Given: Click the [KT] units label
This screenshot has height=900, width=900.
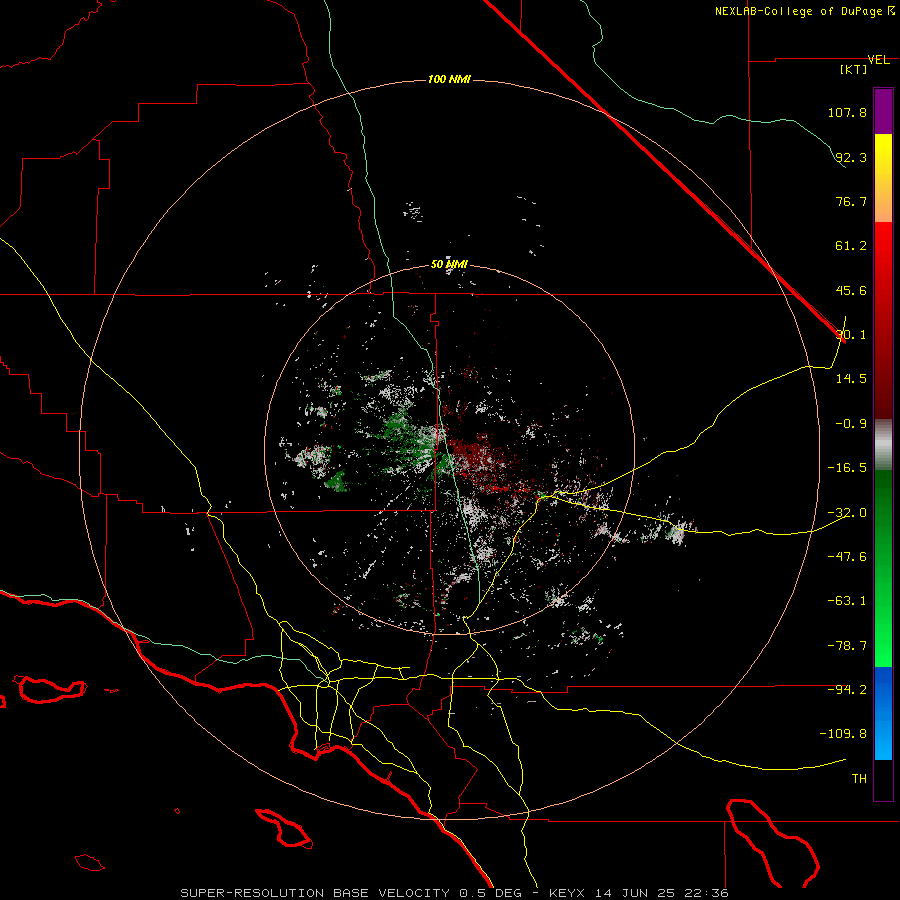Looking at the screenshot, I should pos(853,69).
